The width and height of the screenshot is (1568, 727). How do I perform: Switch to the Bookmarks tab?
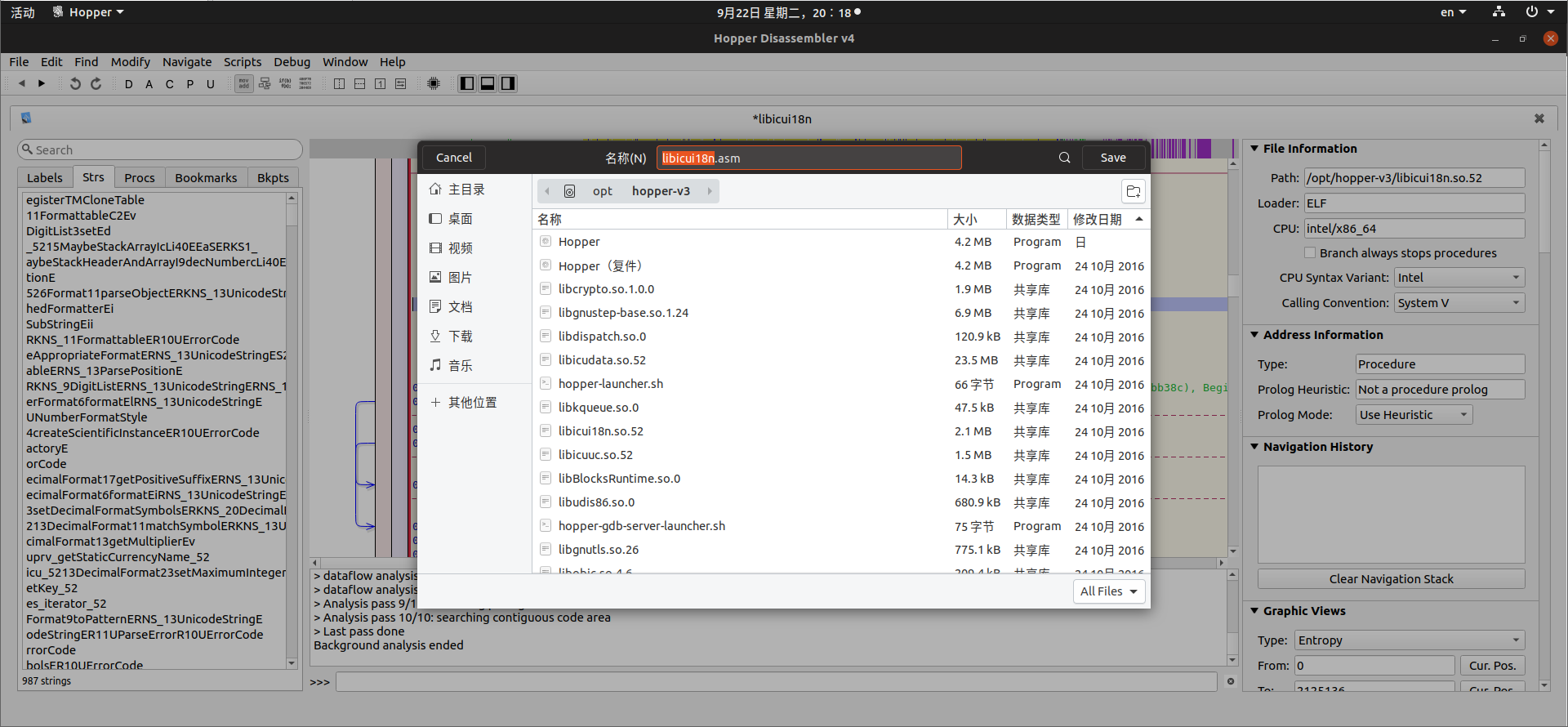[206, 178]
